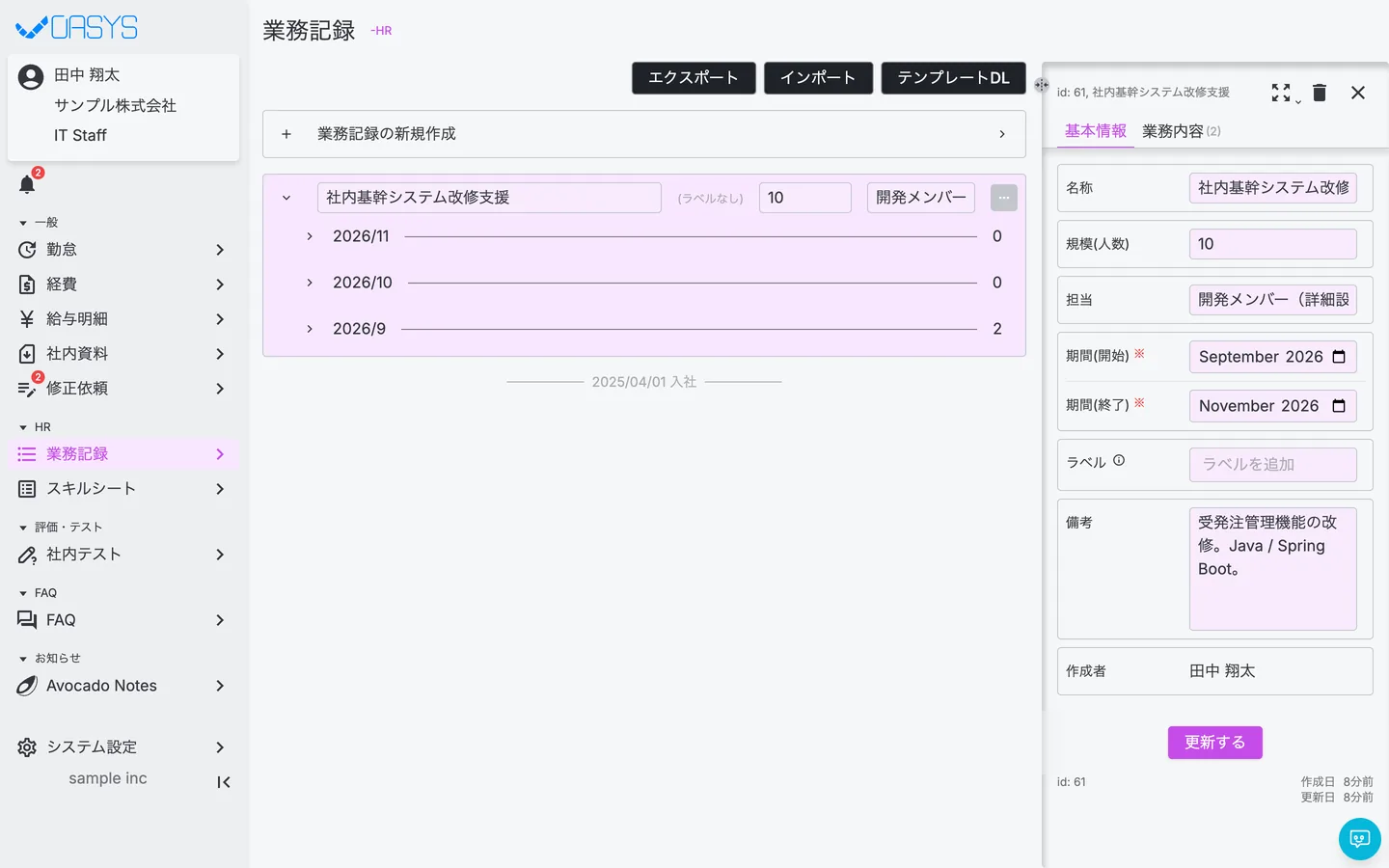Image resolution: width=1389 pixels, height=868 pixels.
Task: Switch to the 業務内容 tab
Action: coord(1181,131)
